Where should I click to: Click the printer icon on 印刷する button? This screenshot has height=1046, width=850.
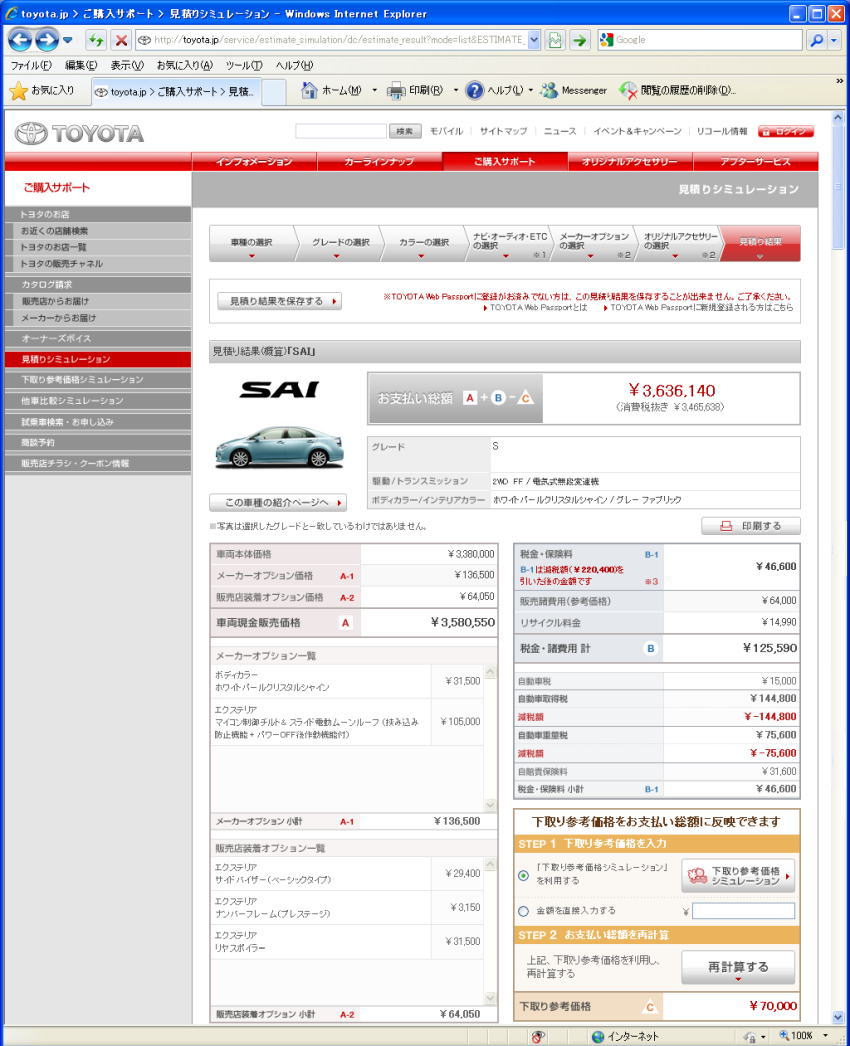click(x=726, y=526)
